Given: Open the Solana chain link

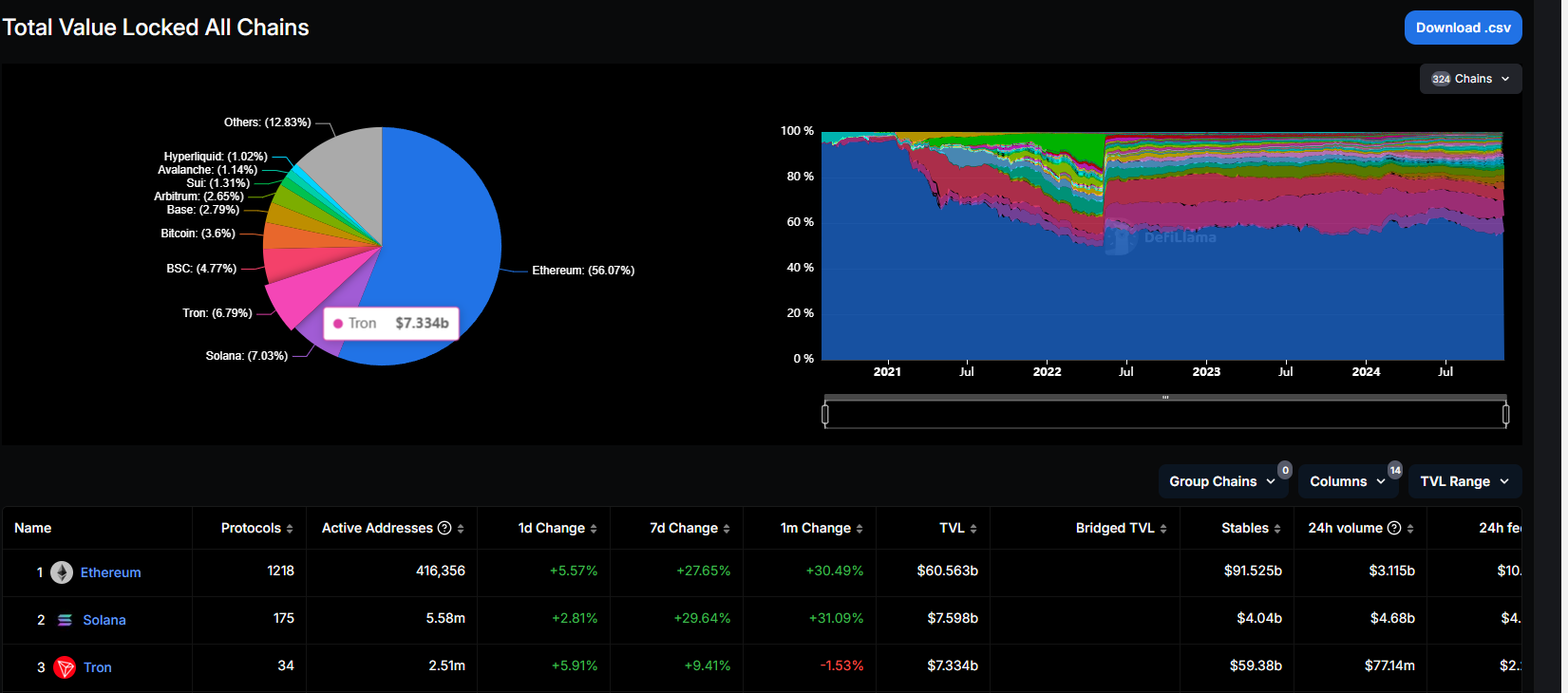Looking at the screenshot, I should click(x=104, y=620).
